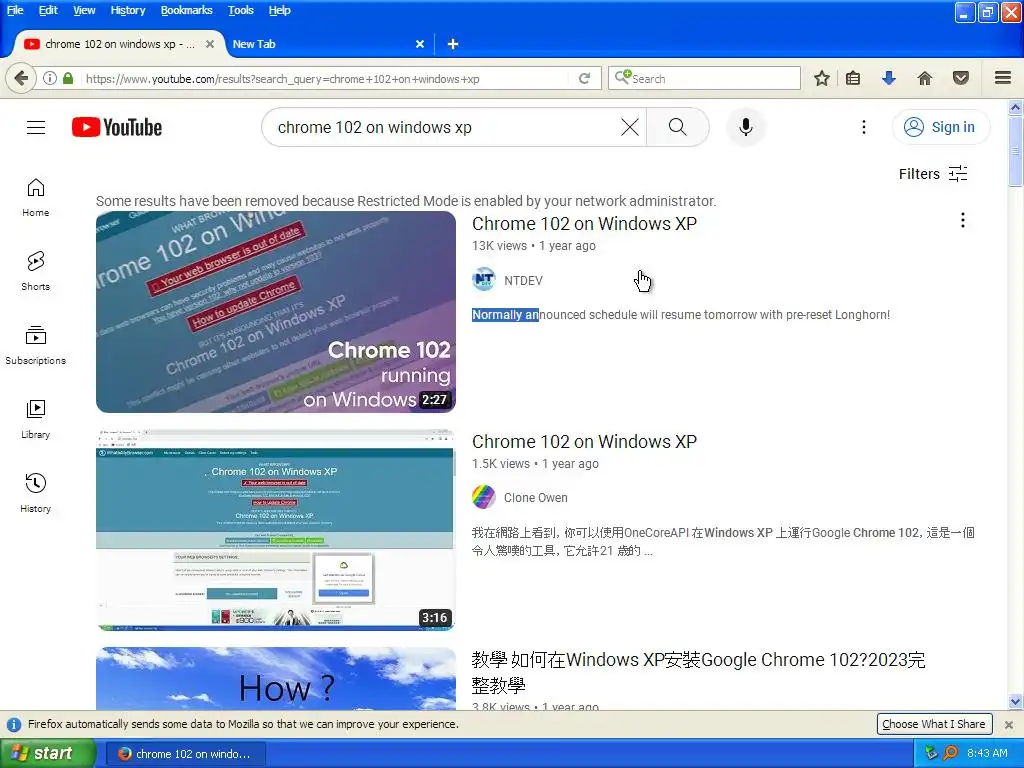1024x768 pixels.
Task: Click the page scrollbar down arrow
Action: (1015, 702)
